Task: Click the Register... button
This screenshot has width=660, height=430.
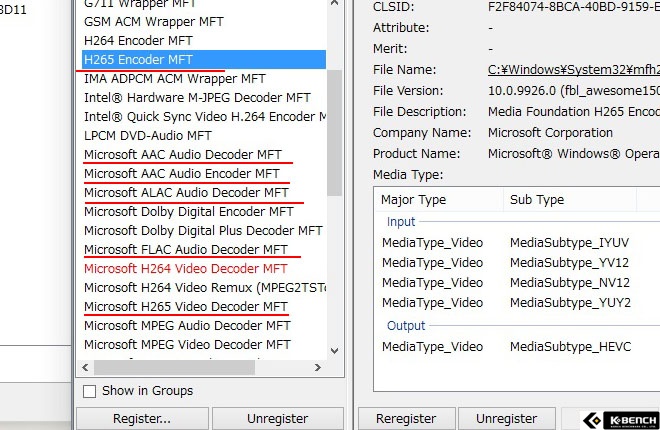Action: [x=142, y=419]
